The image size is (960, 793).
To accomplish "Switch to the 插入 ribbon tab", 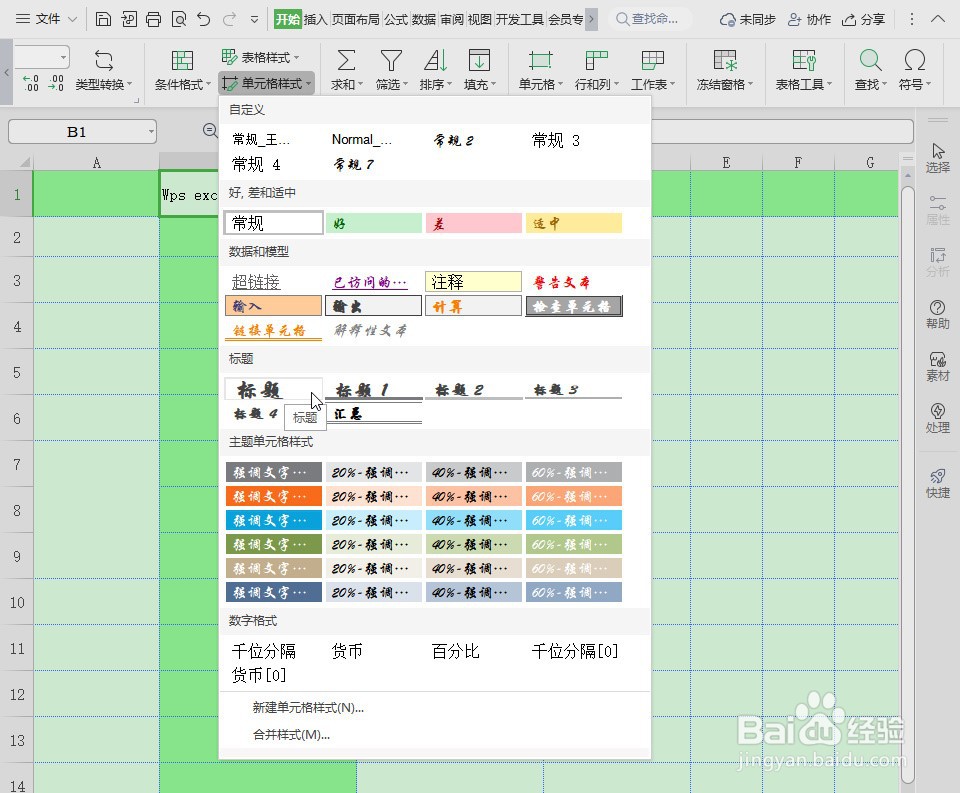I will (x=315, y=17).
